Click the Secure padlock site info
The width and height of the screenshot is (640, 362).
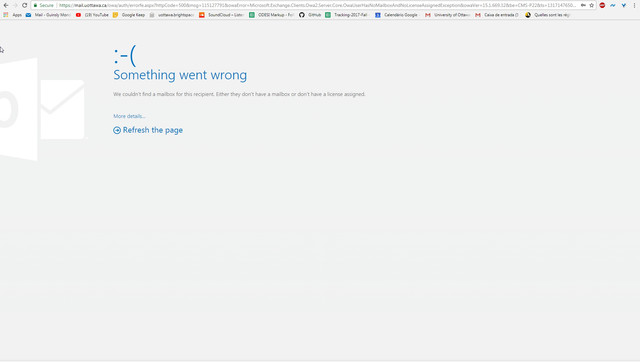point(44,5)
